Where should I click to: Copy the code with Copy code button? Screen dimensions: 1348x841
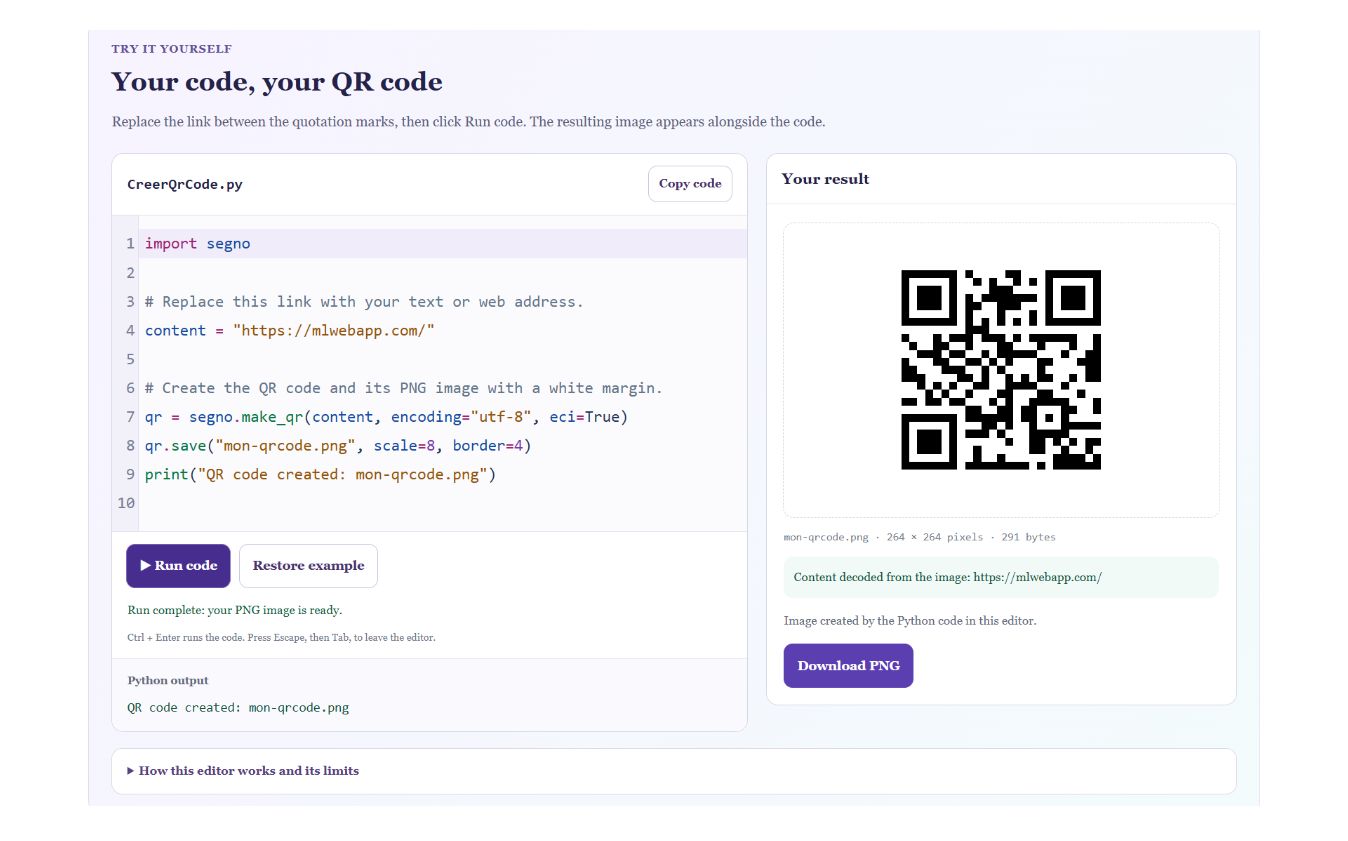(x=690, y=184)
